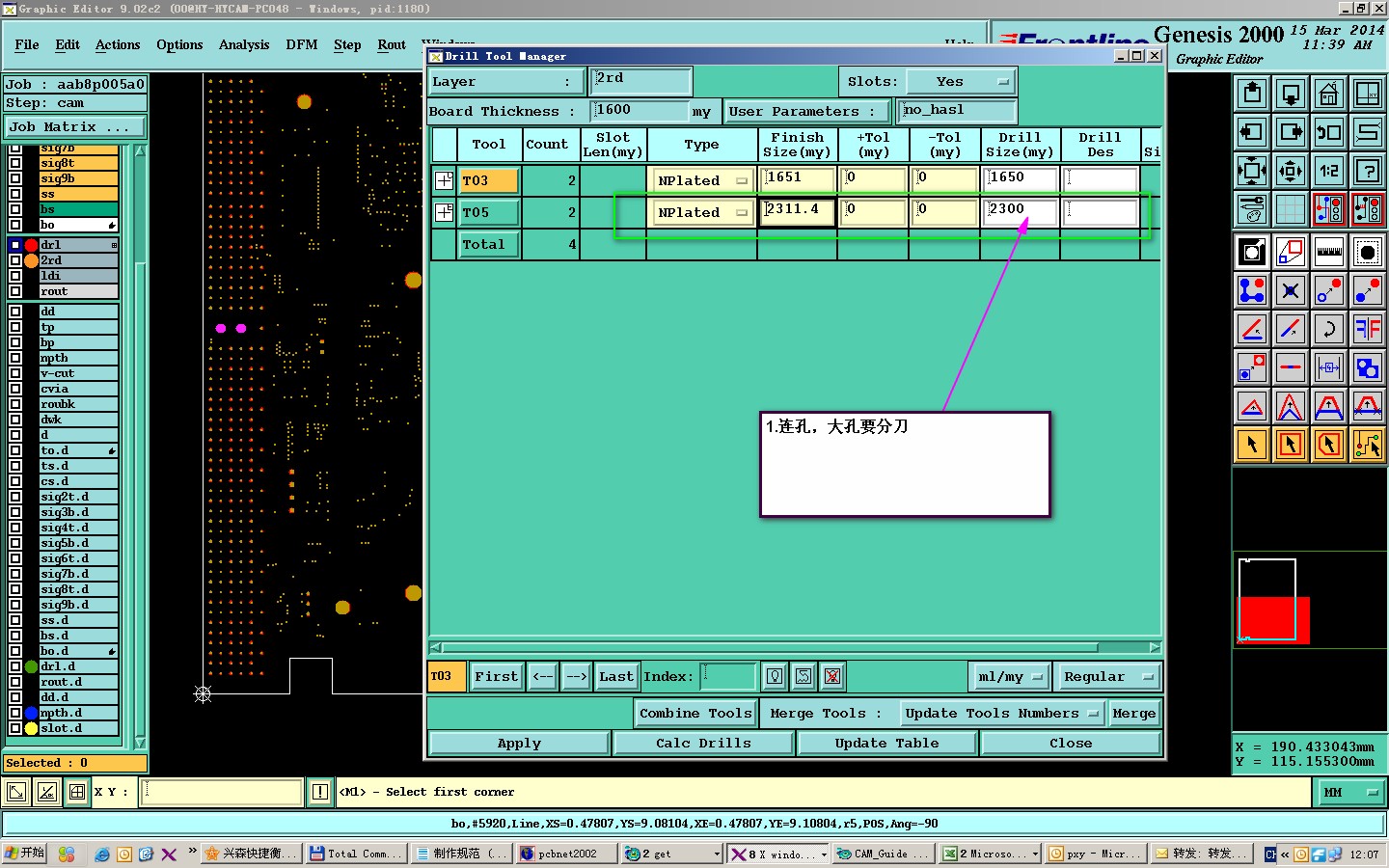Click the 1:2 zoom ratio icon

(x=1329, y=171)
